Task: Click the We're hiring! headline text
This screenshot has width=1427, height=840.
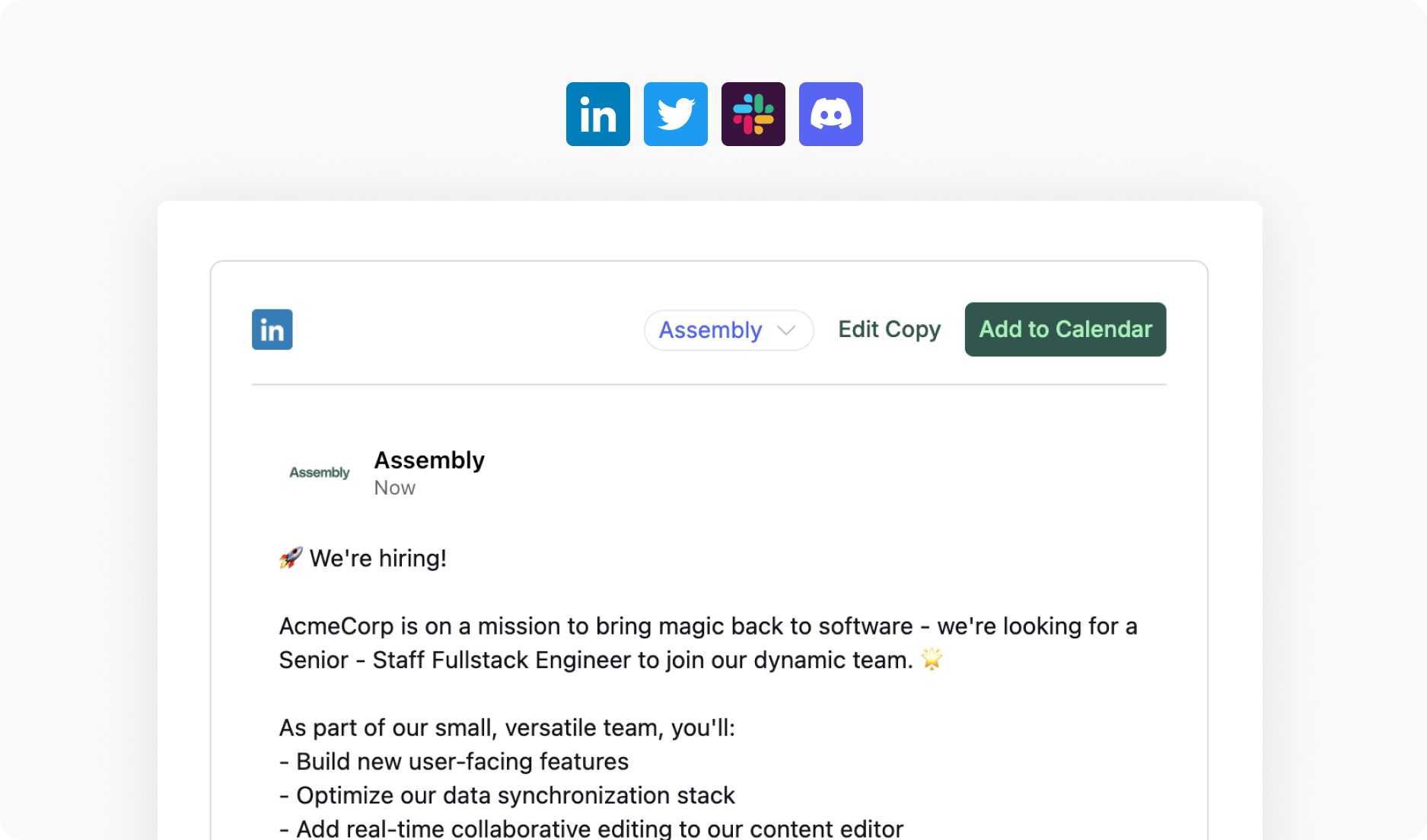Action: [377, 558]
